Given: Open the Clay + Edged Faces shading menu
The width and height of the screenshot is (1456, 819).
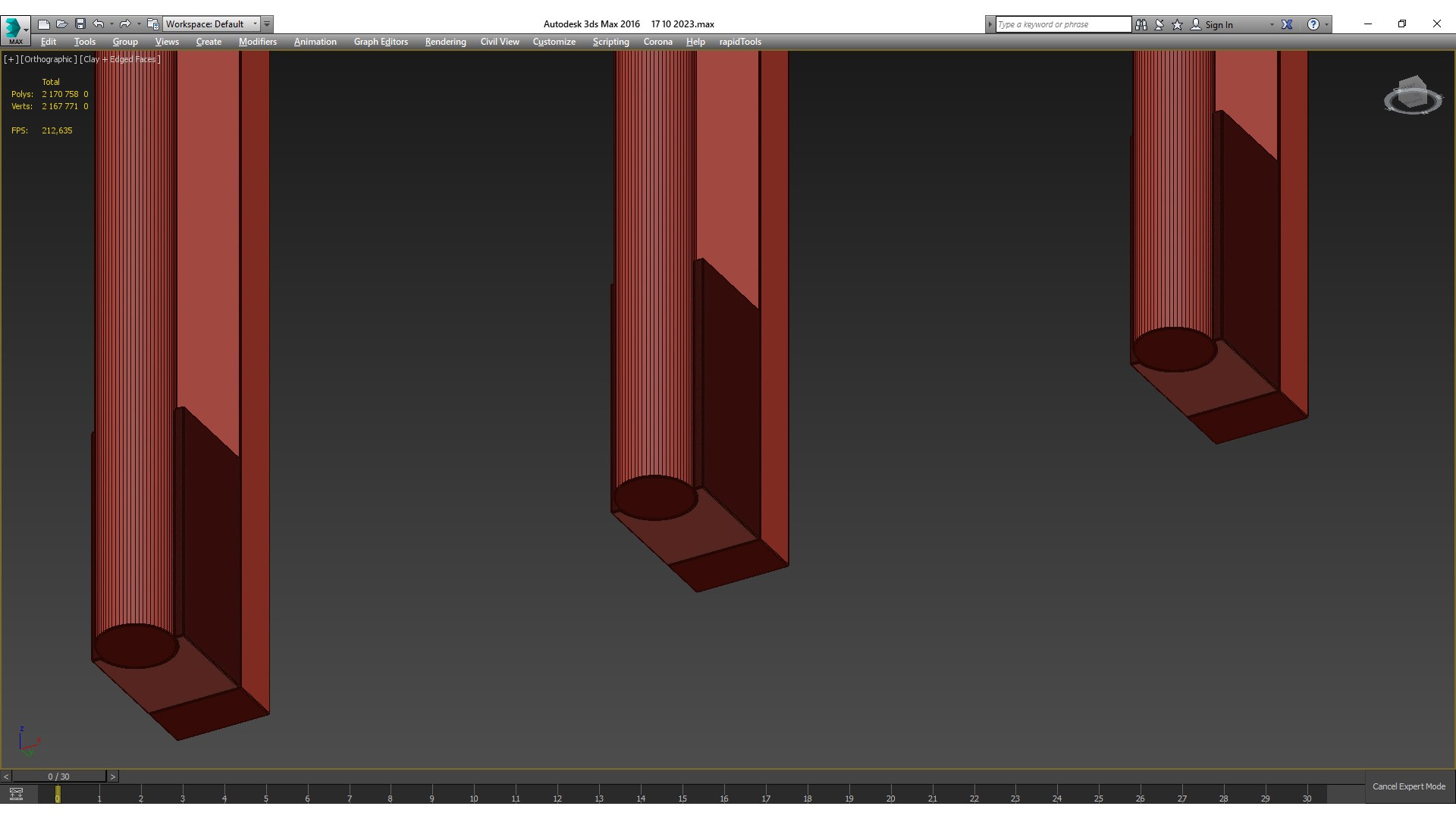Looking at the screenshot, I should click(x=121, y=59).
